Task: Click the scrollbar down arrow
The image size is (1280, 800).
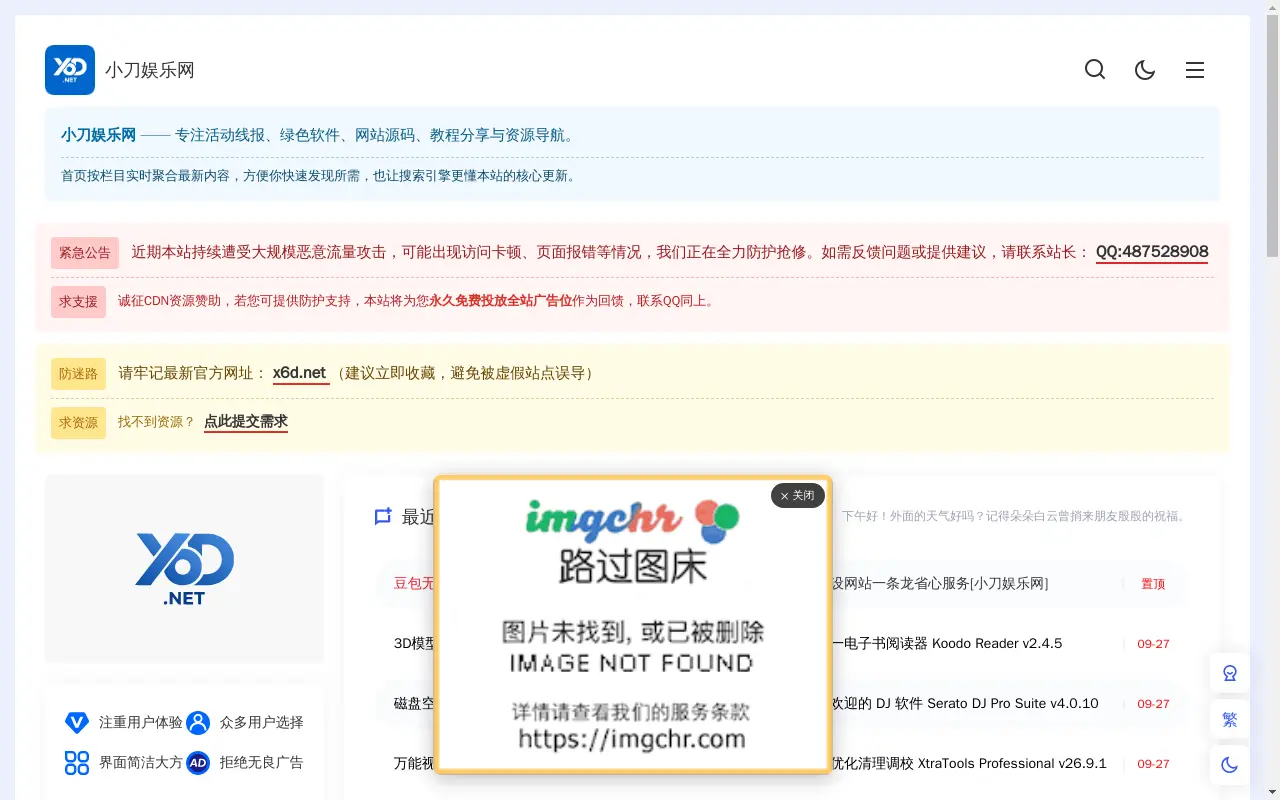Action: pos(1272,793)
